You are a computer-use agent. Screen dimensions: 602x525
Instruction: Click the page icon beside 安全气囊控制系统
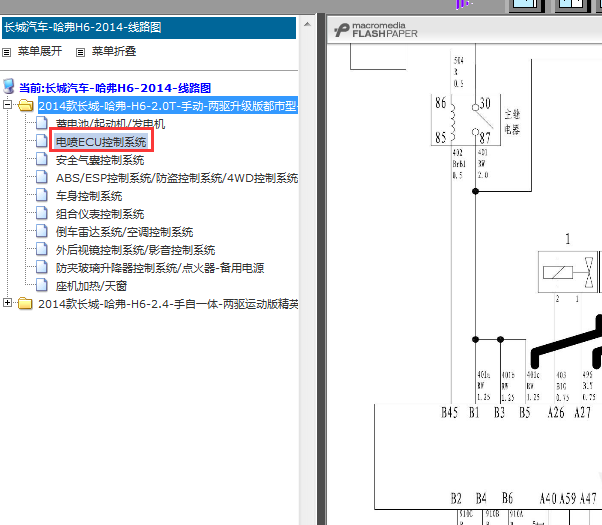41,159
